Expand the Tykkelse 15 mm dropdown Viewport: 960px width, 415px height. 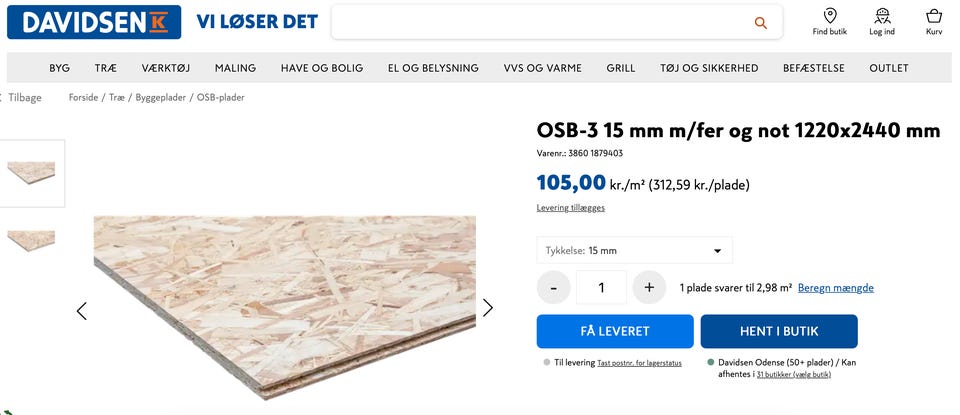click(634, 250)
